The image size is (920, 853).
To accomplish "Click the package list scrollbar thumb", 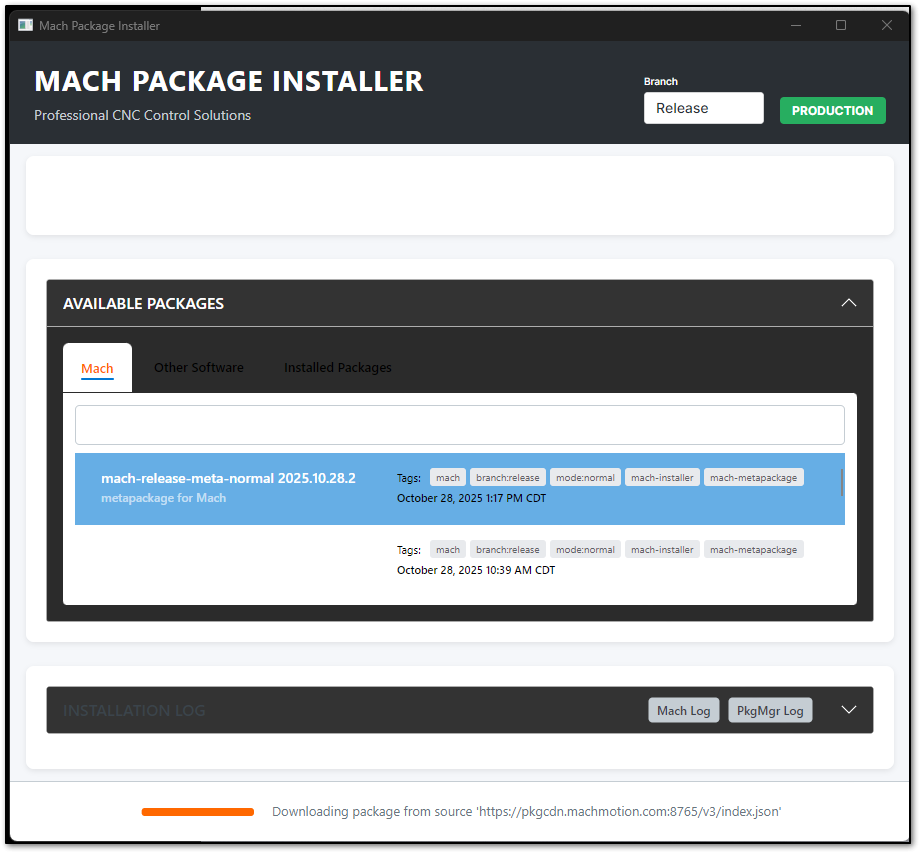I will pyautogui.click(x=842, y=482).
